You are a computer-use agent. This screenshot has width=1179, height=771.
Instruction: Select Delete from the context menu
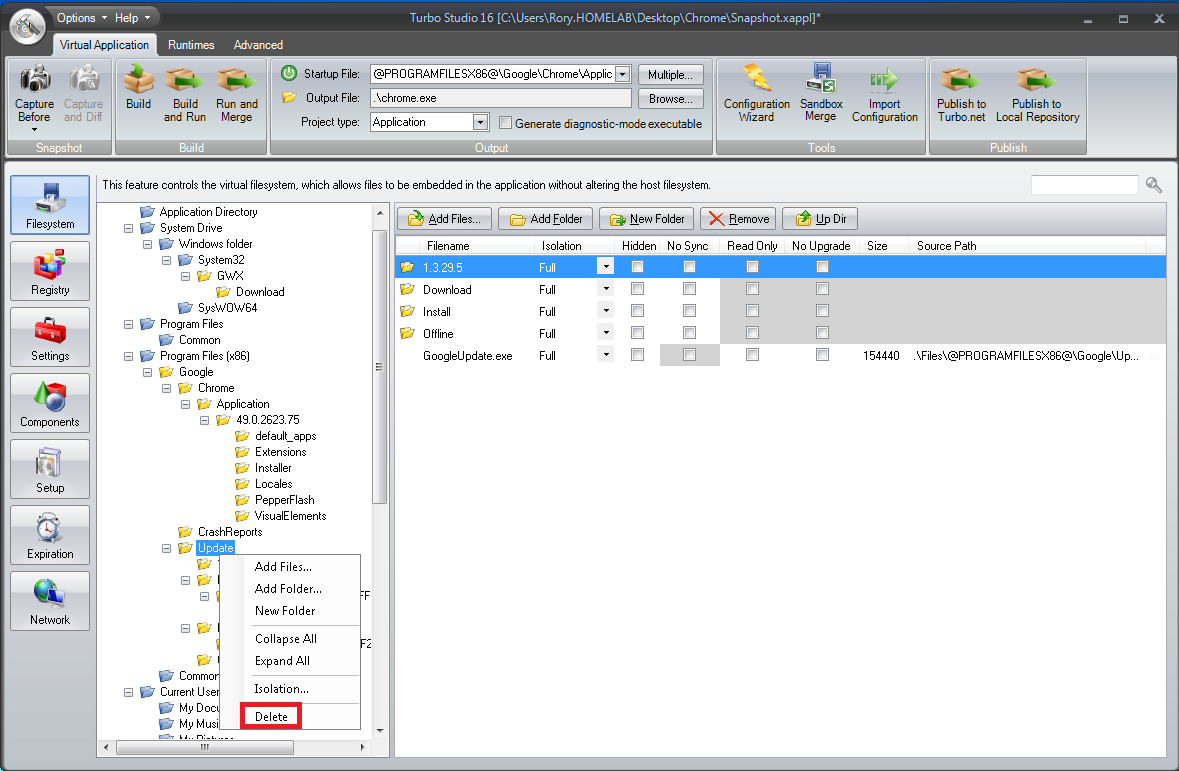coord(270,715)
